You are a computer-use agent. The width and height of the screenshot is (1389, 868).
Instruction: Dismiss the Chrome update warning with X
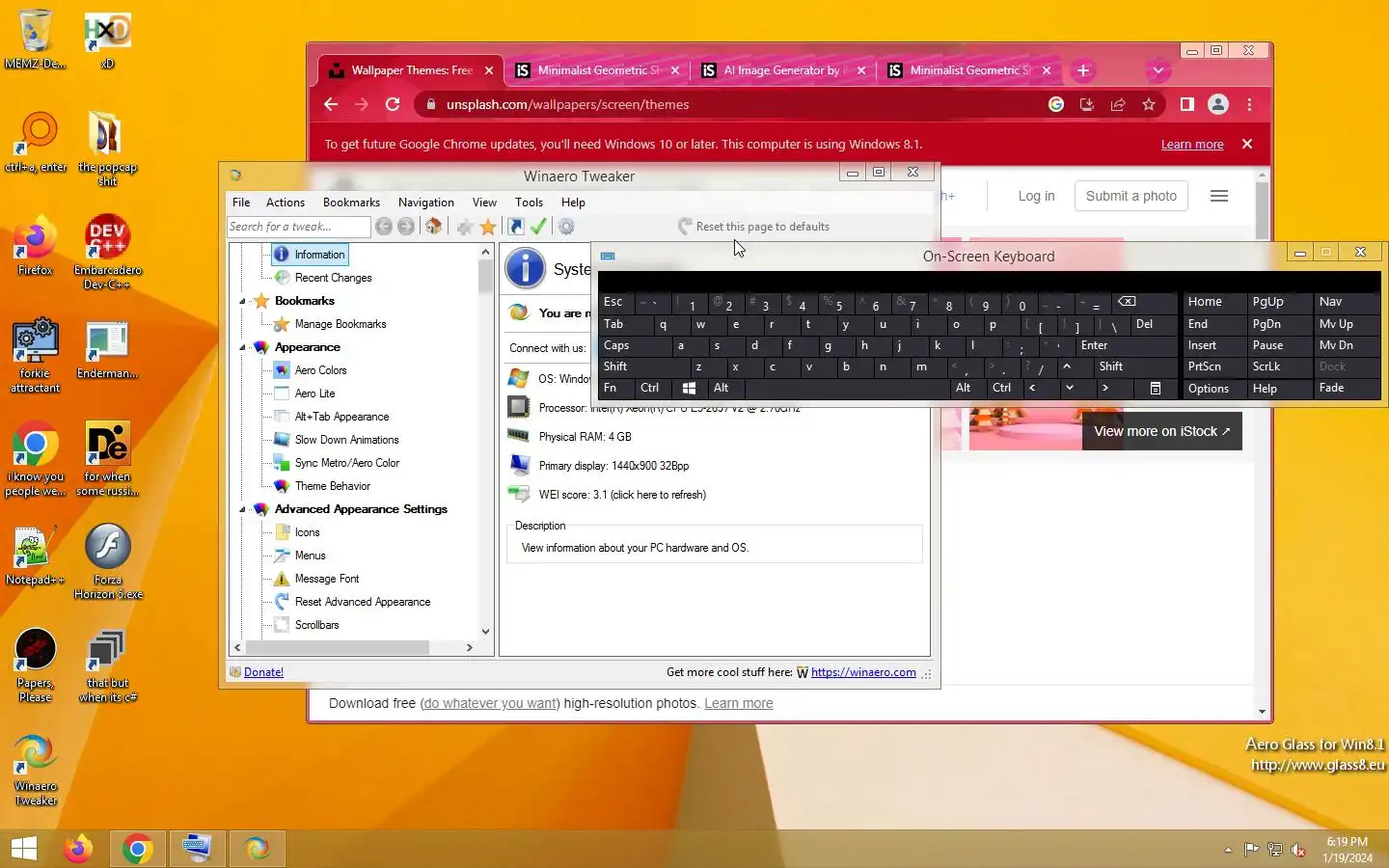1247,144
